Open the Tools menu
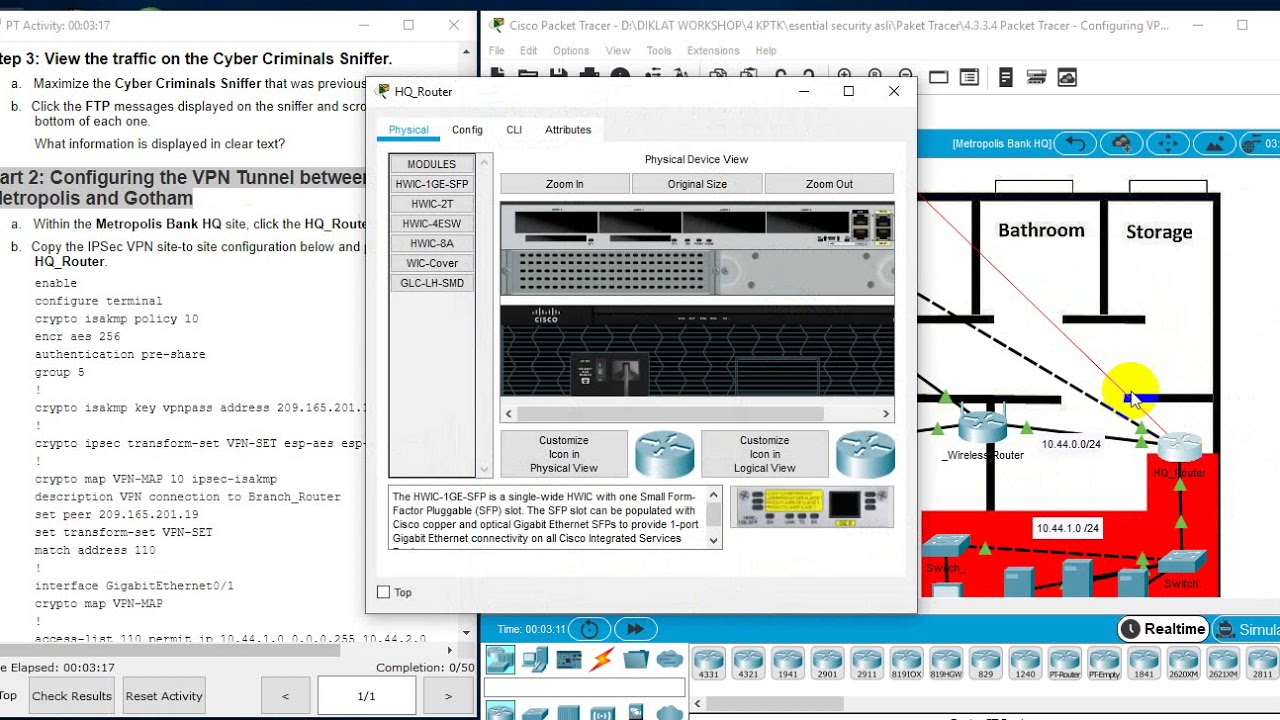The image size is (1280, 720). tap(659, 50)
